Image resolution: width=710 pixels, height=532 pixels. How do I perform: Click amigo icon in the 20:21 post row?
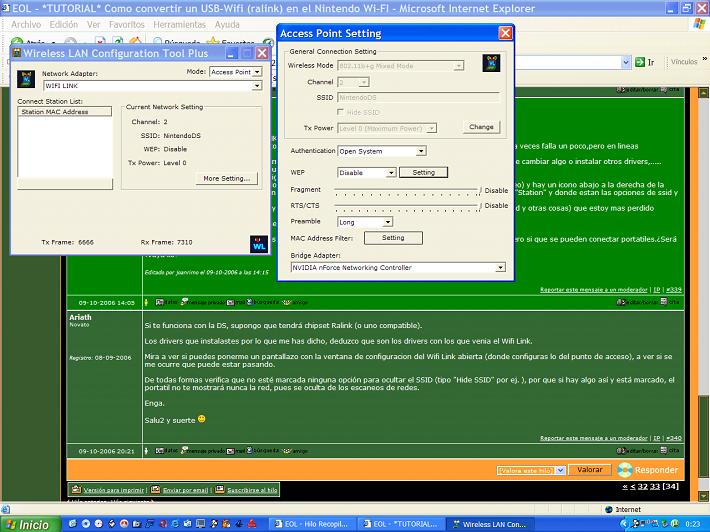coord(294,451)
